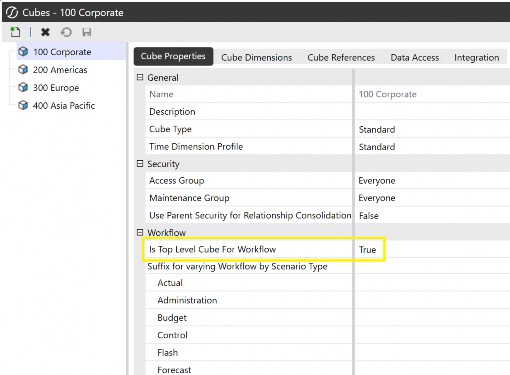Click the Save toolbar icon

point(87,32)
